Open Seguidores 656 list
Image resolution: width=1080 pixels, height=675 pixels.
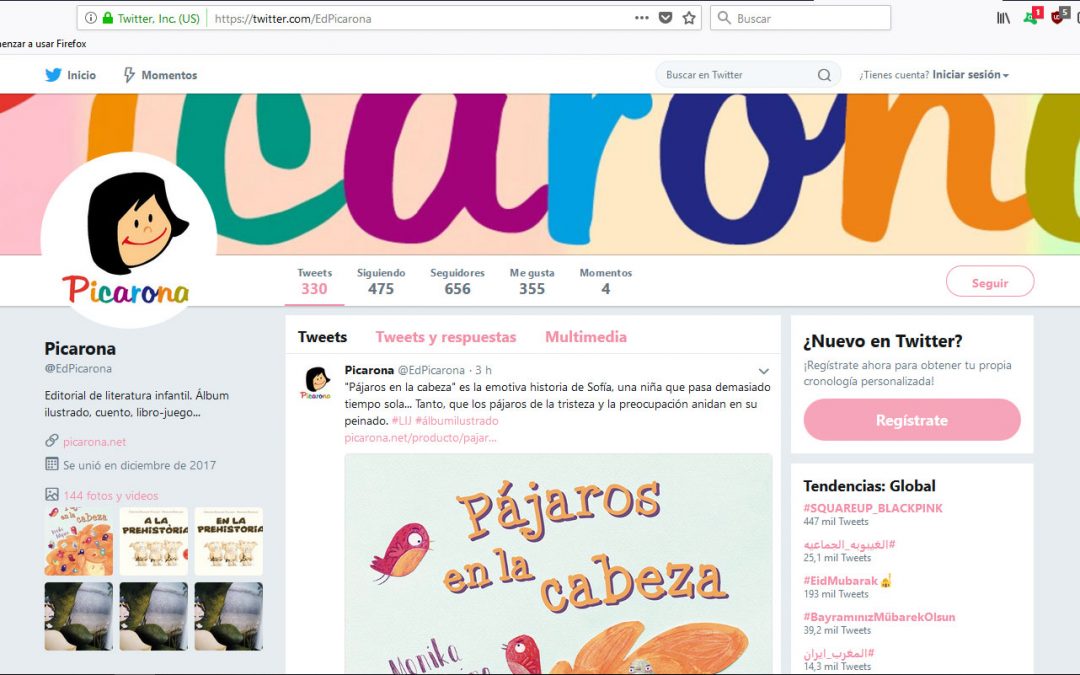[457, 281]
